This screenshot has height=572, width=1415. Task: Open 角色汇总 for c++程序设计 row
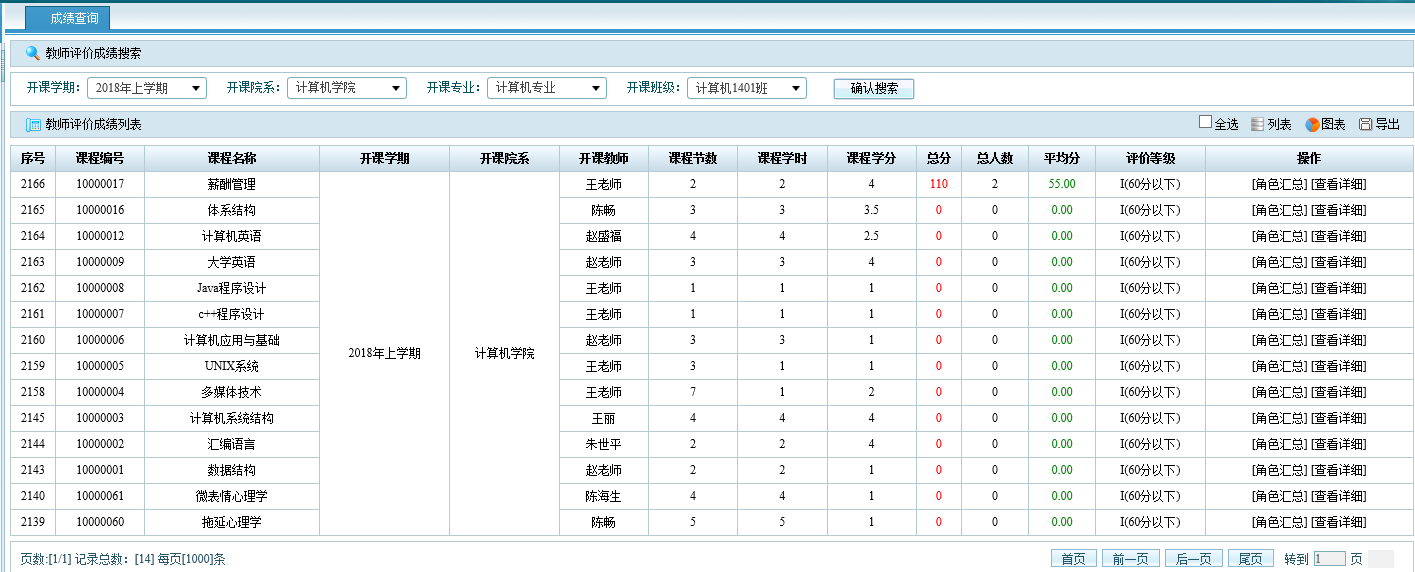[x=1279, y=314]
